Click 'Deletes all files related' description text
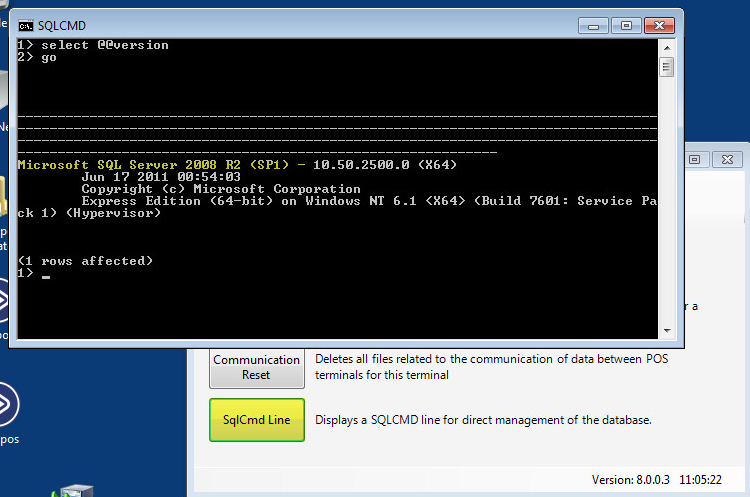Screen dimensions: 750x497 pyautogui.click(x=491, y=367)
